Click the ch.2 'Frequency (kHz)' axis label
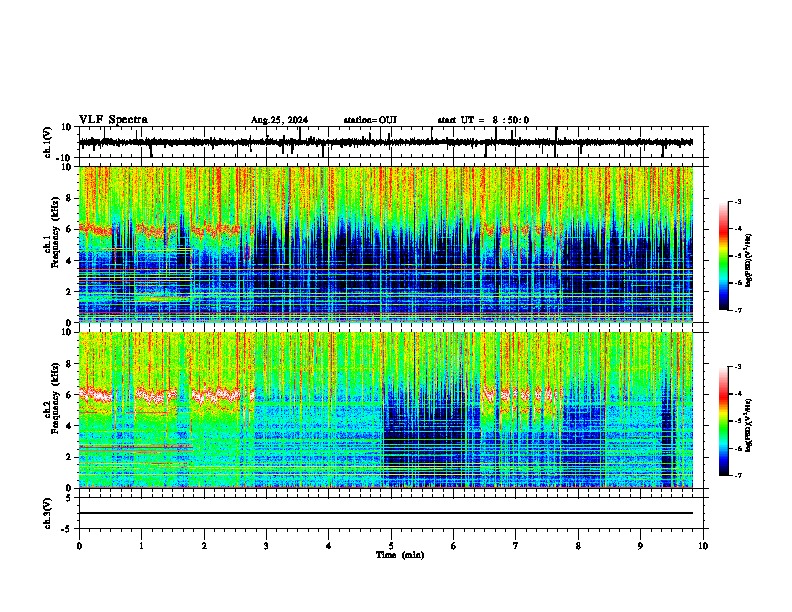The width and height of the screenshot is (792, 612). [55, 398]
